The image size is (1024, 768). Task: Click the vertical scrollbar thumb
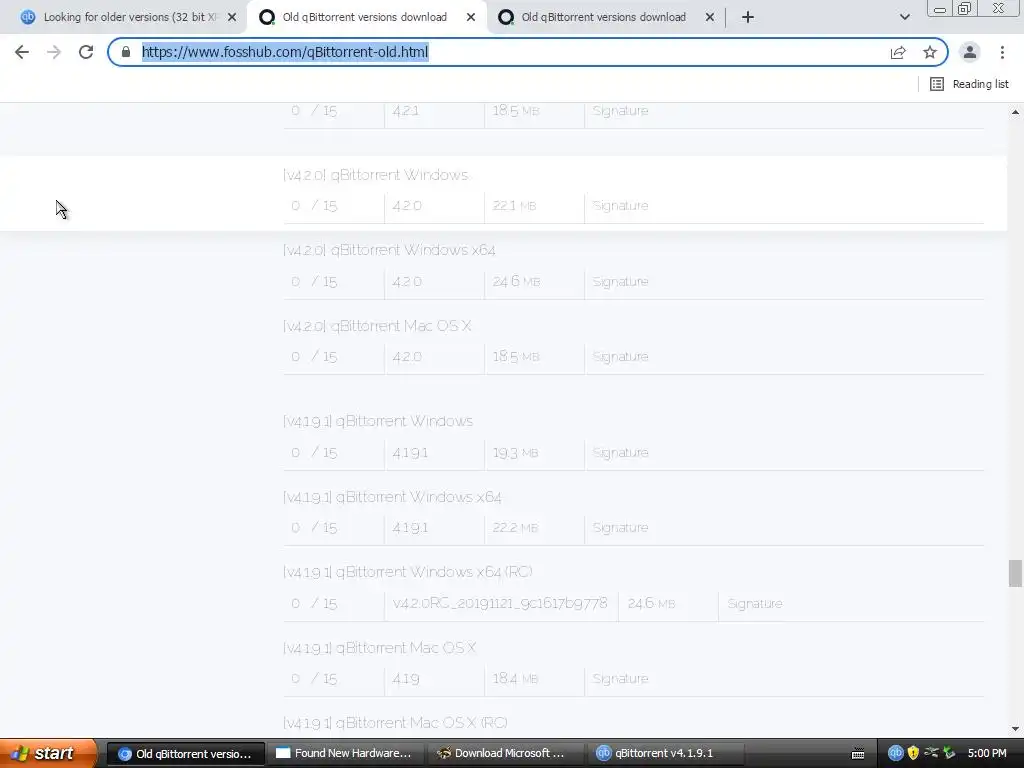coord(1015,573)
